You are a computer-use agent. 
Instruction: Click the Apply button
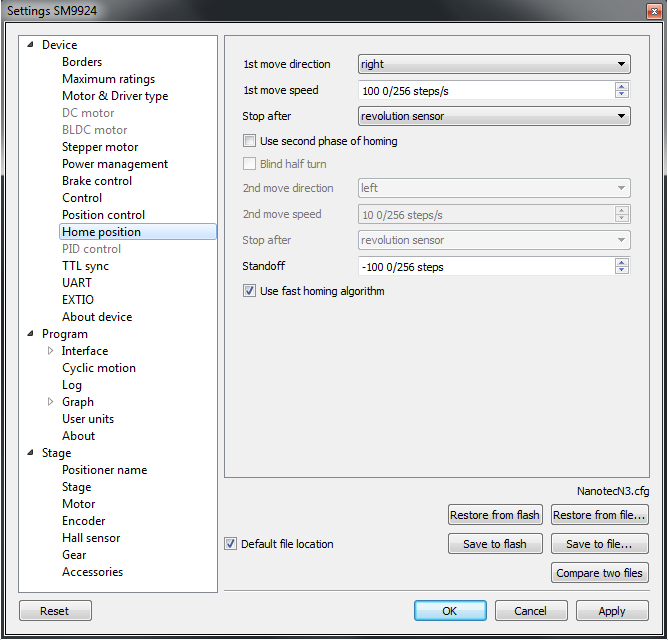[x=612, y=611]
